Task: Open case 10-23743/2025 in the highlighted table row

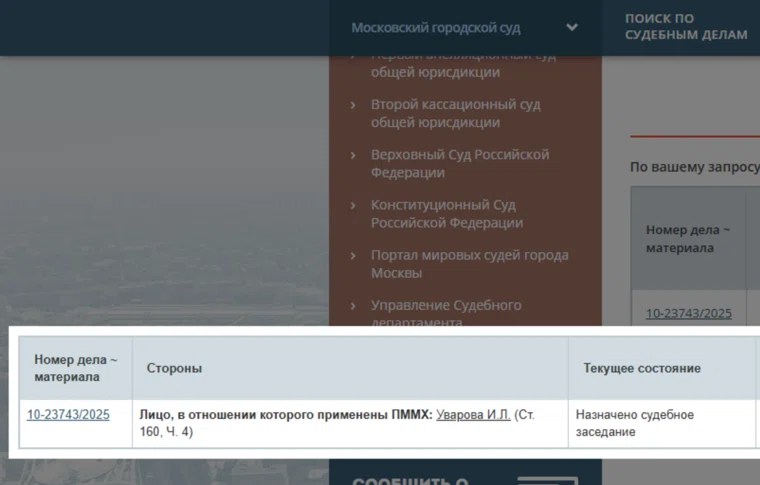Action: point(68,414)
